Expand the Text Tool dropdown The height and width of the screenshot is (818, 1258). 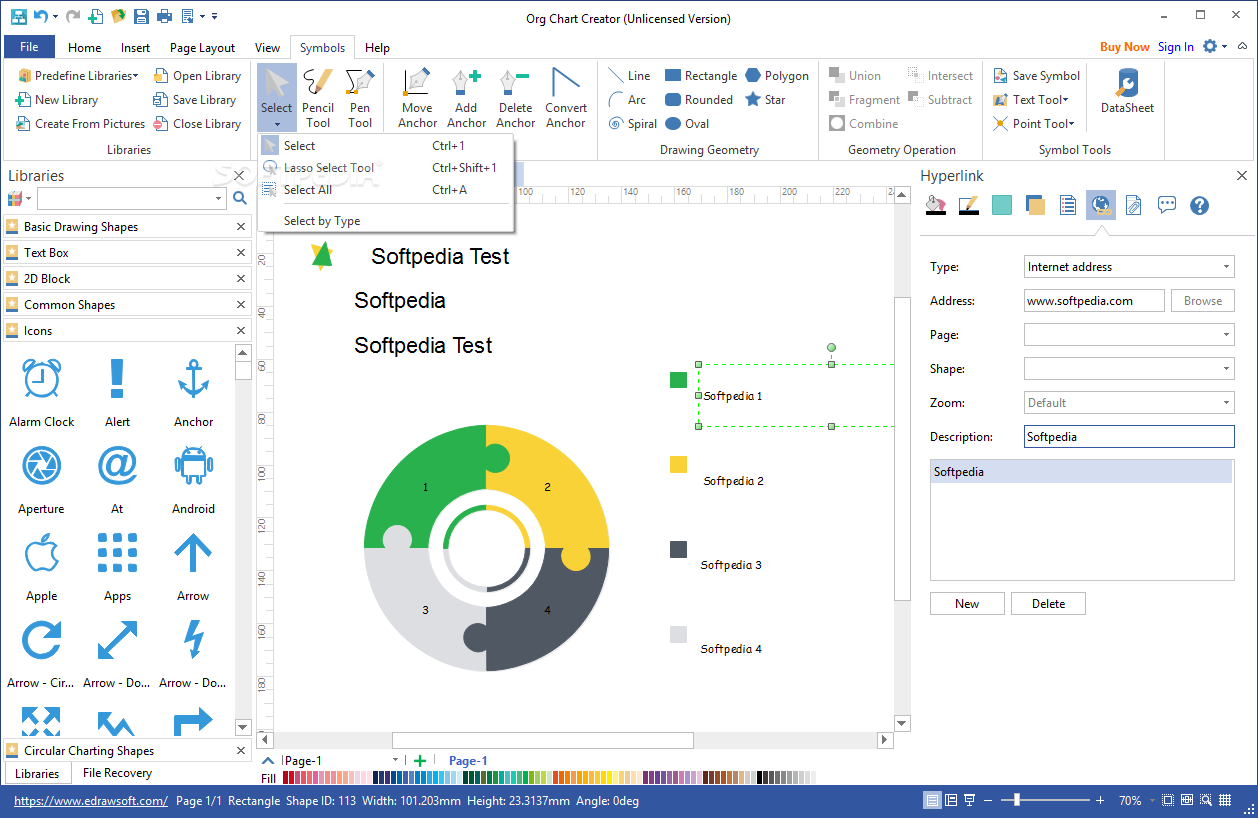[x=1031, y=100]
